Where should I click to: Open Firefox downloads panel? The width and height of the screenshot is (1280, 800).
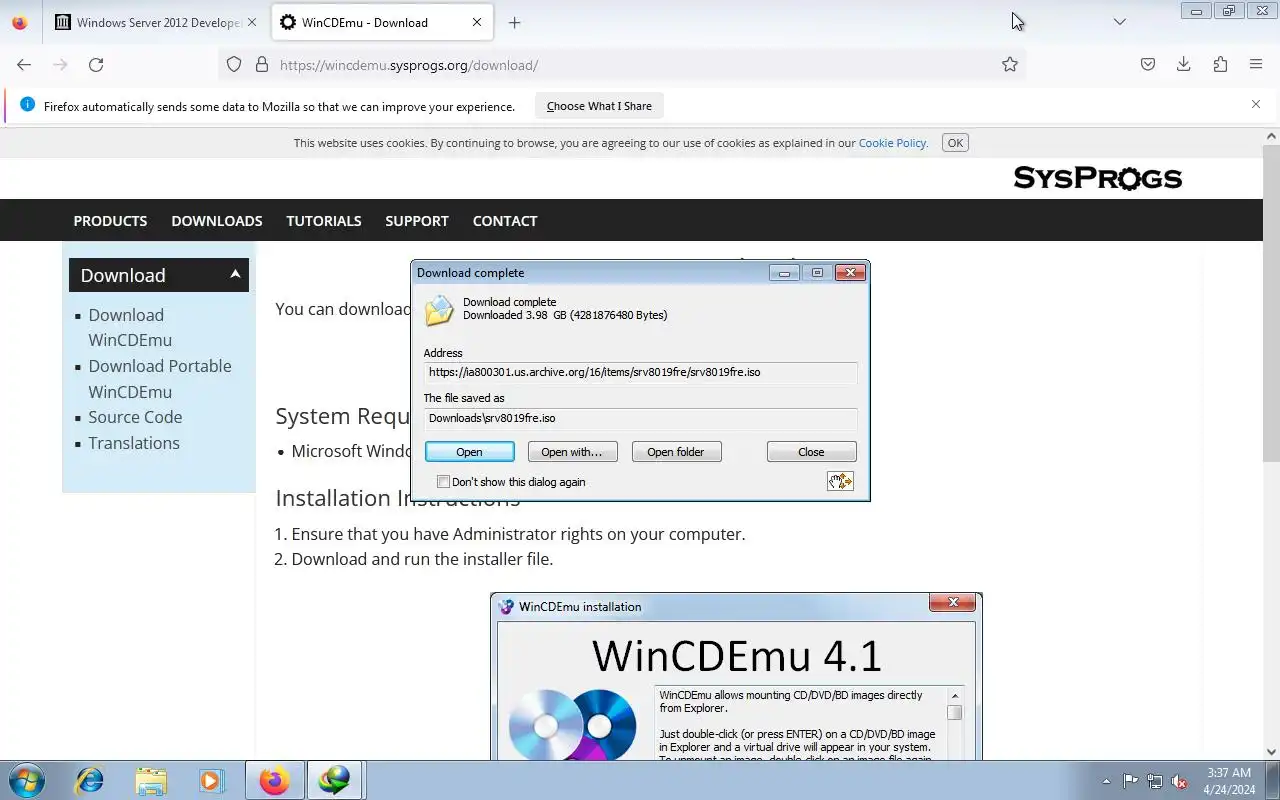1184,64
